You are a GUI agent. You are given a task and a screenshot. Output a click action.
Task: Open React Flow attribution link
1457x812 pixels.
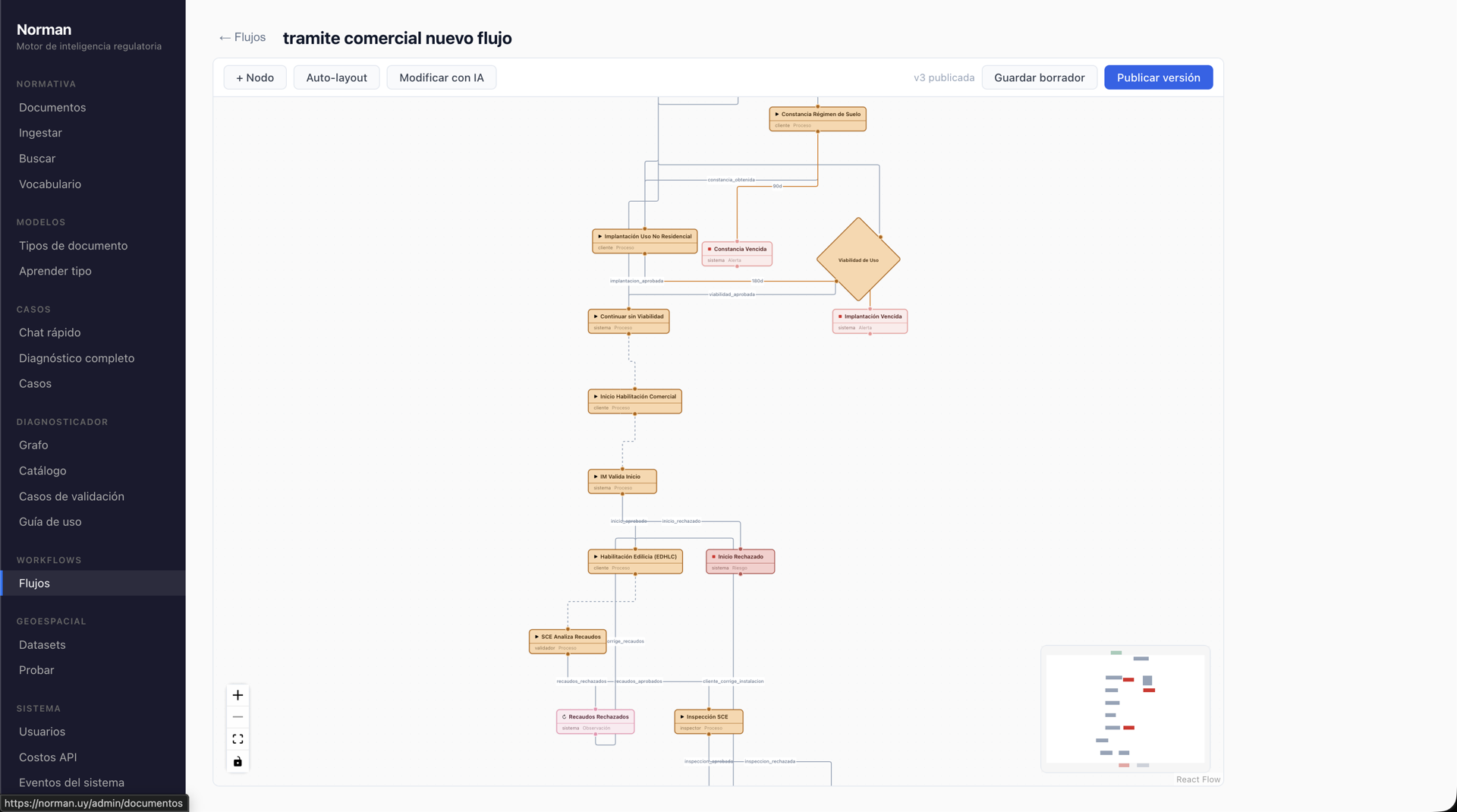1198,779
